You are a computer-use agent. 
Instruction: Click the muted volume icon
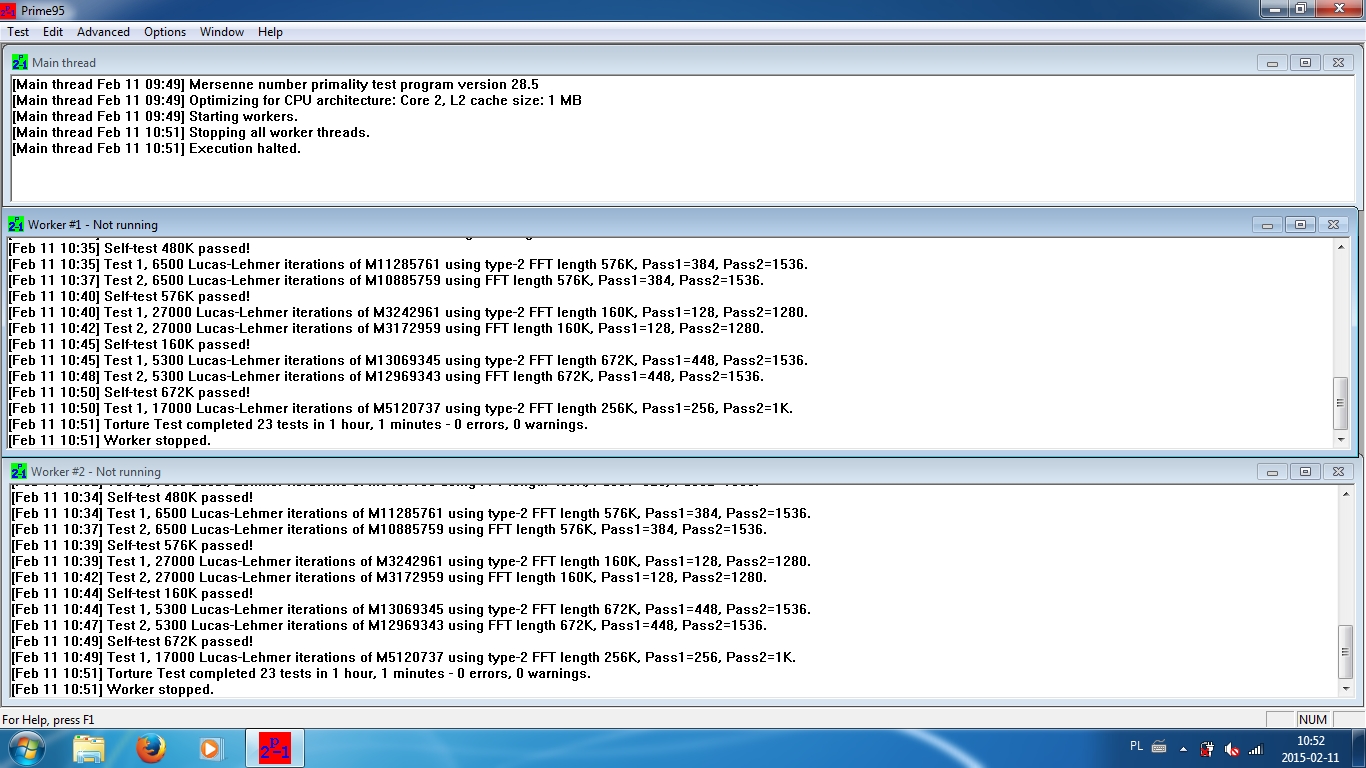click(1232, 748)
